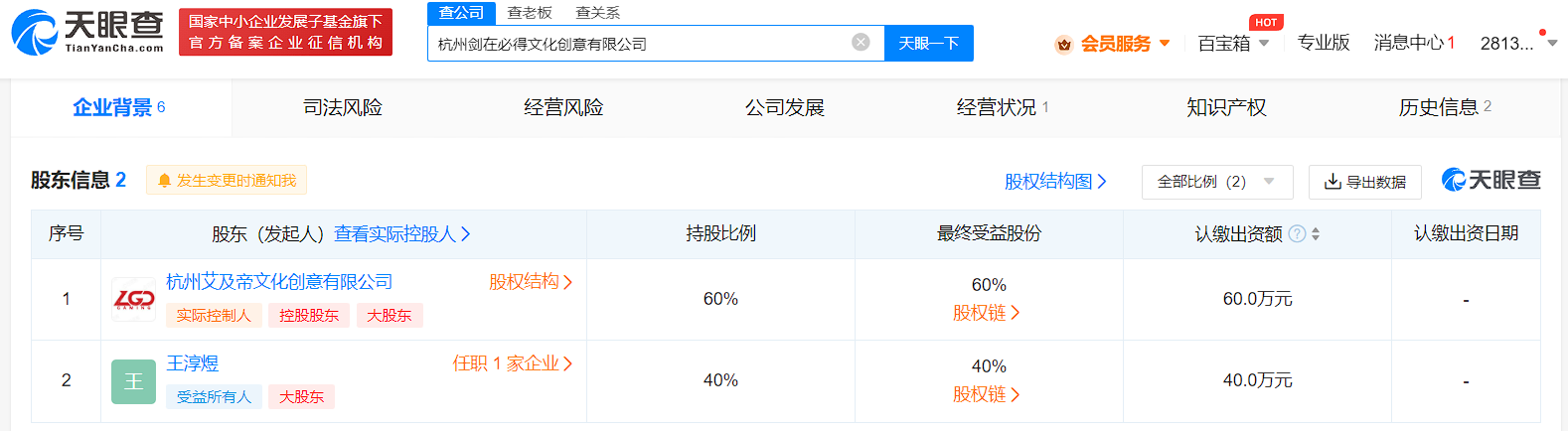Open the account 2813... dropdown menu
This screenshot has height=431, width=1568.
click(x=1553, y=43)
